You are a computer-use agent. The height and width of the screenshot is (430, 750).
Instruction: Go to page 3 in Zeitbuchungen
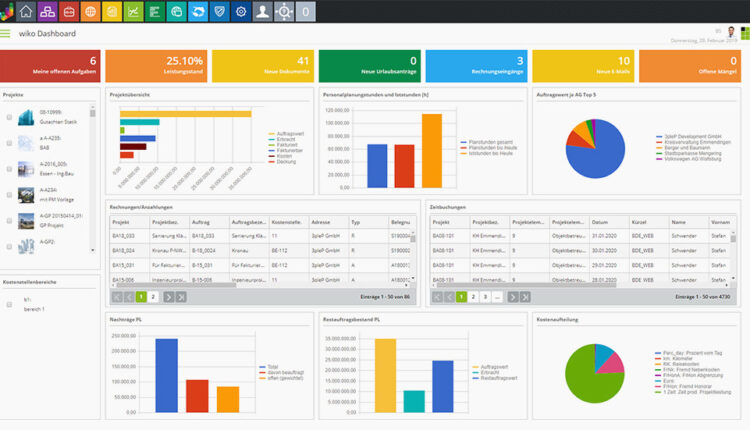pyautogui.click(x=484, y=297)
